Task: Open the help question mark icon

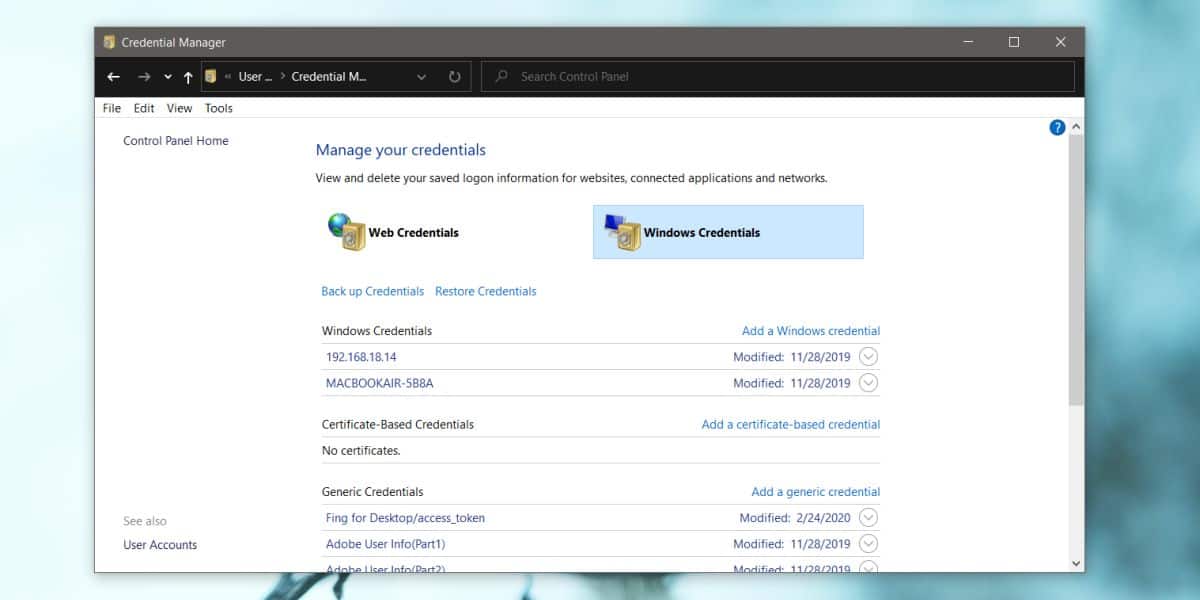Action: 1057,128
